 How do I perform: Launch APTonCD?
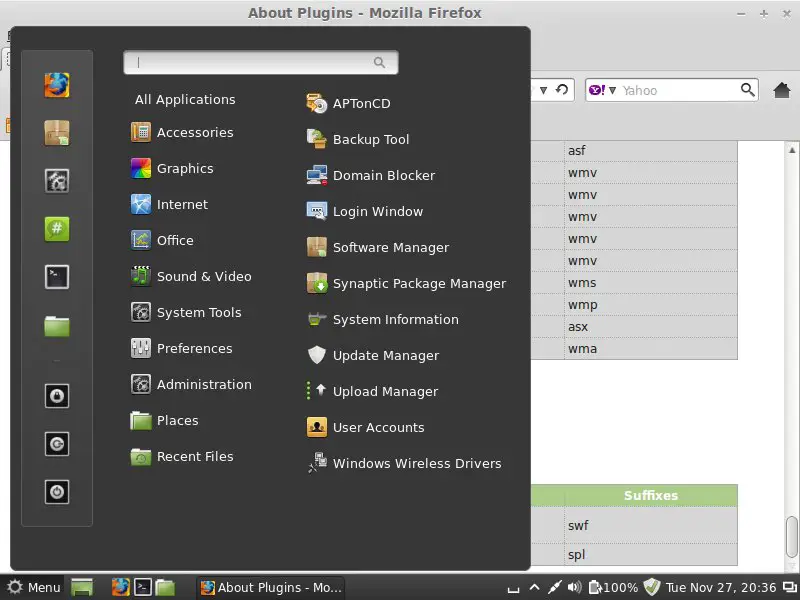[348, 104]
